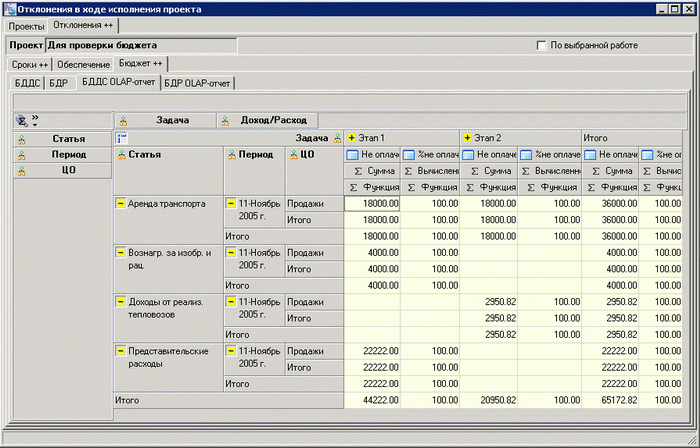The height and width of the screenshot is (448, 700).
Task: Open the 'Сроки ++' tab
Action: tap(30, 65)
